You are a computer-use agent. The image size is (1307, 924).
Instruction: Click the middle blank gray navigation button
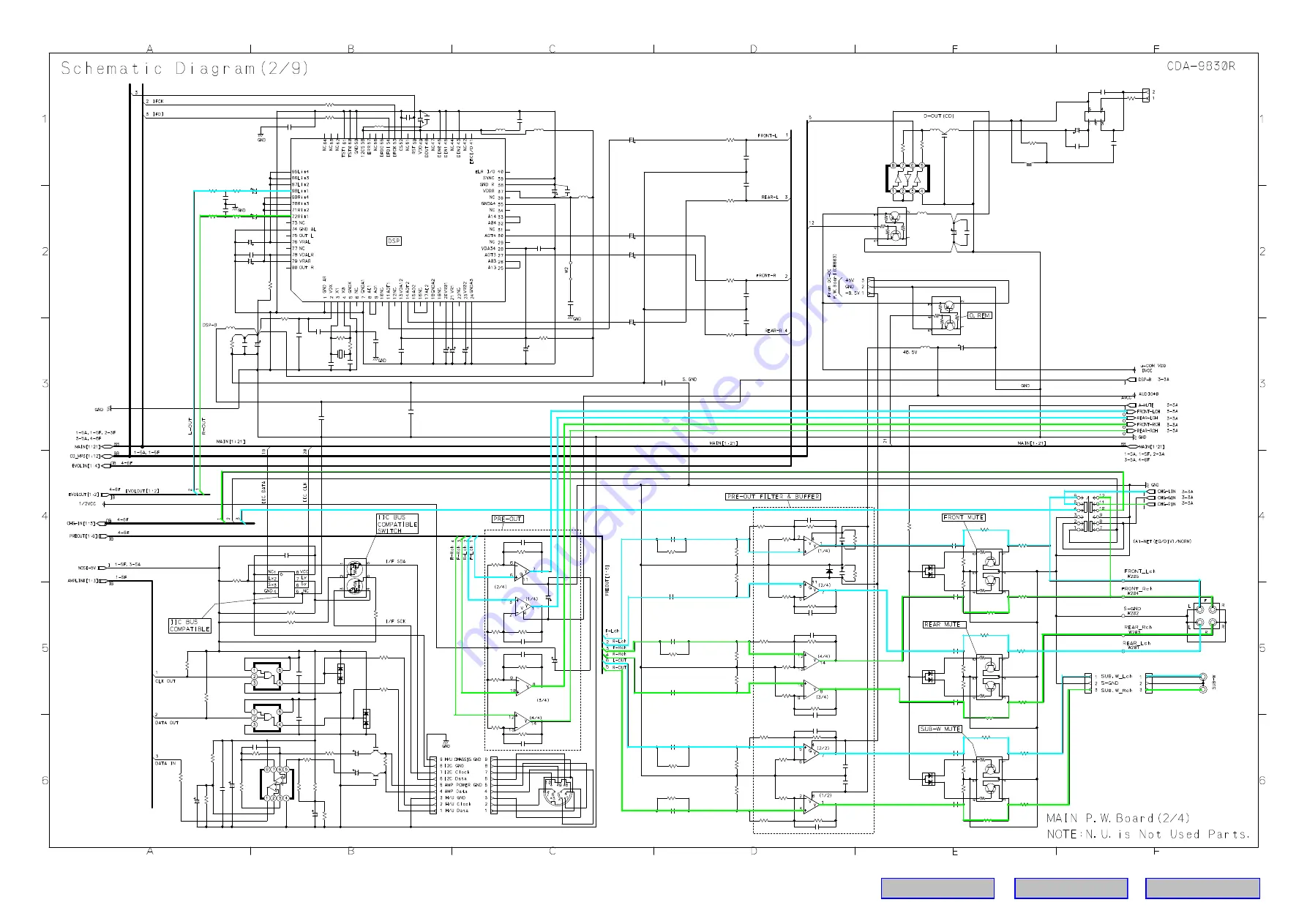coord(1071,888)
